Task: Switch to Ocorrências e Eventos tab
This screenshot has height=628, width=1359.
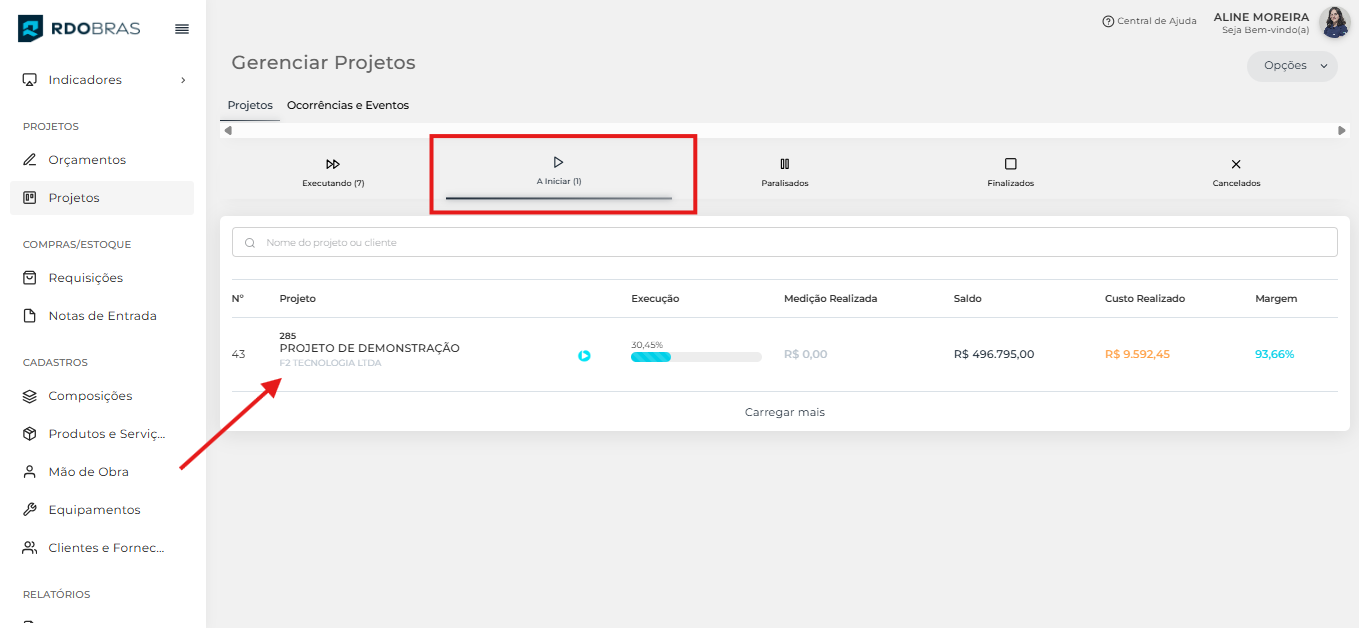Action: tap(347, 105)
